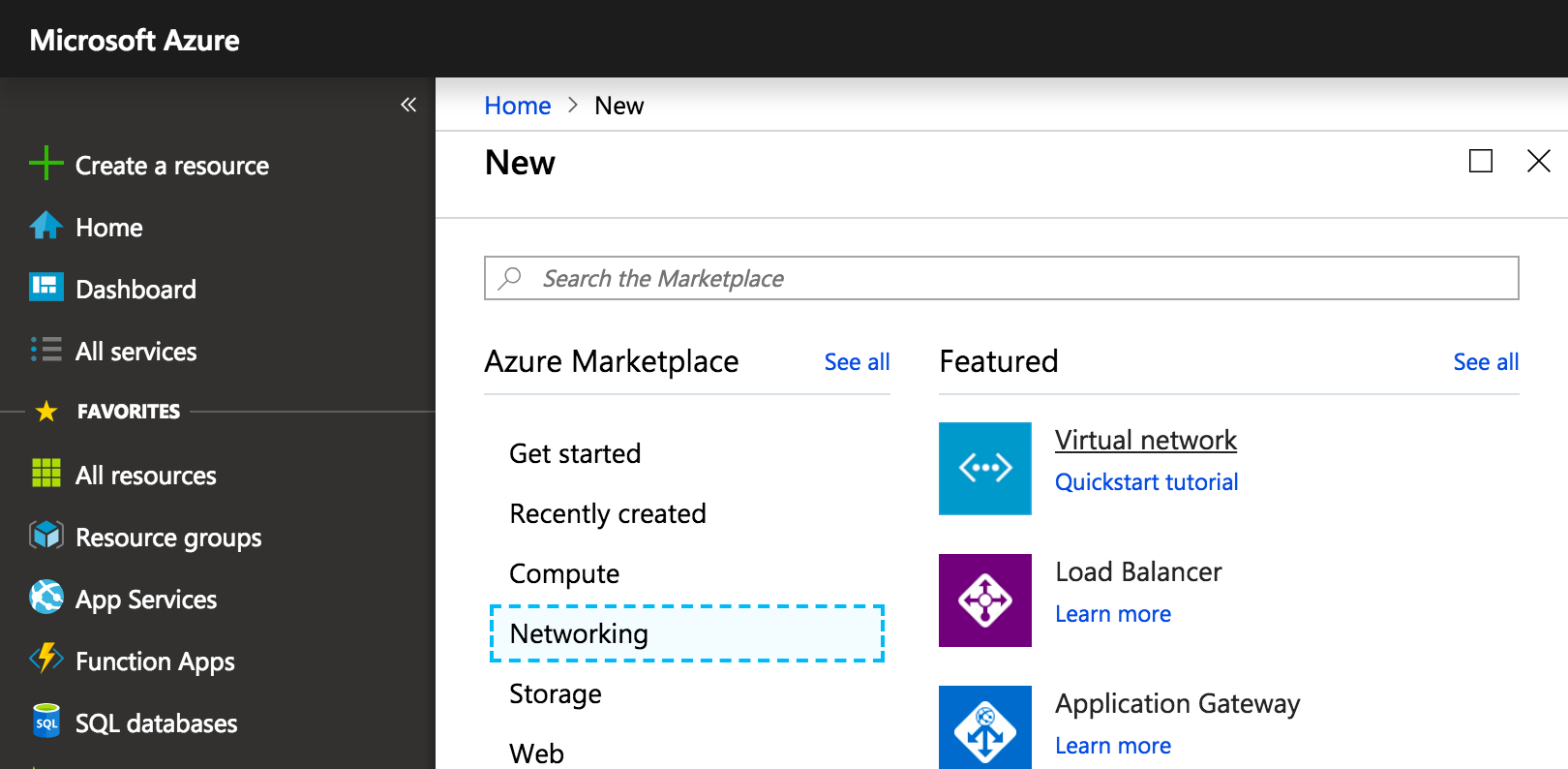This screenshot has height=769, width=1568.
Task: Click the green All resources grid icon
Action: 45,474
